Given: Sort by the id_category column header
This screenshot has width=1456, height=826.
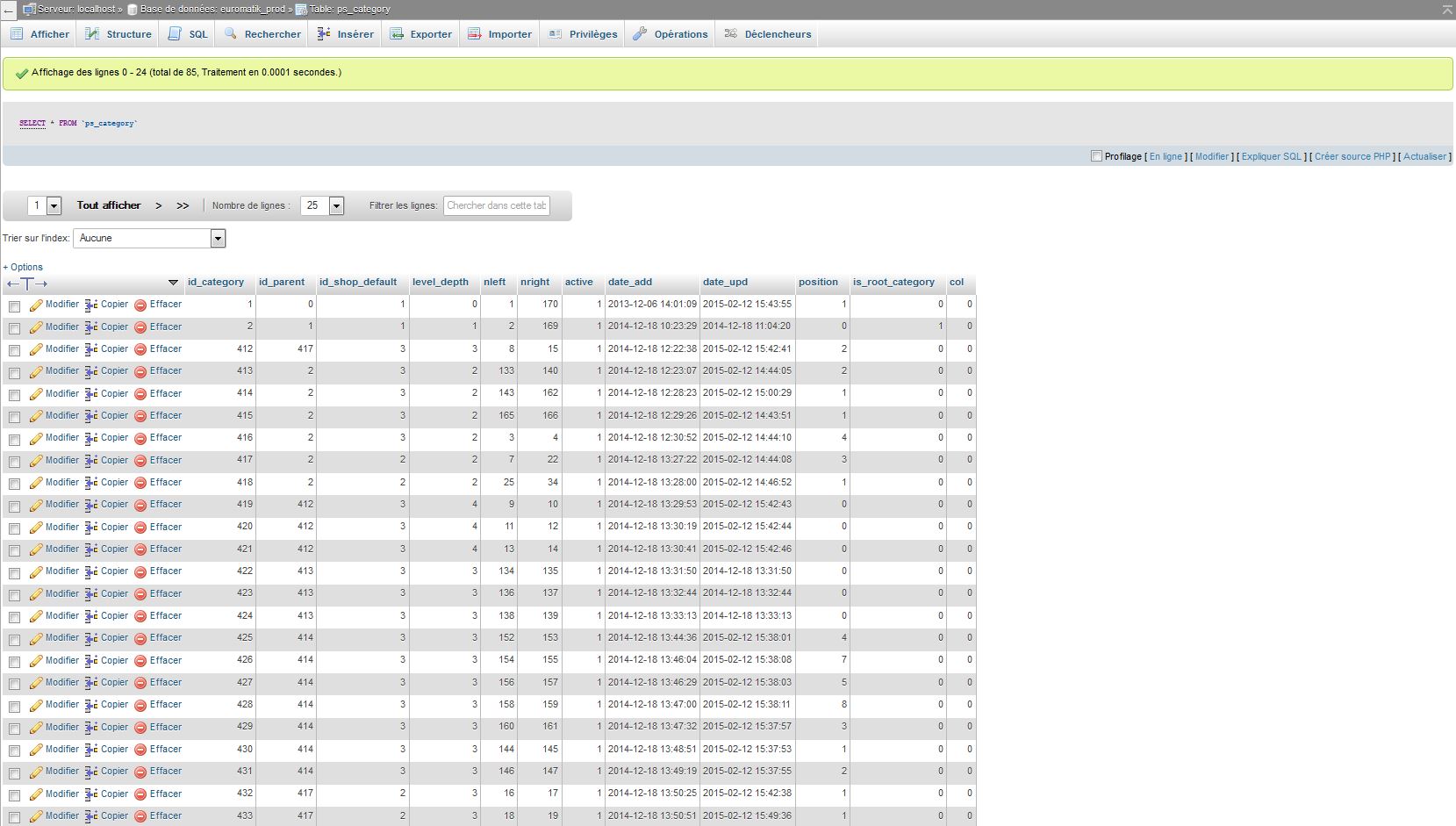Looking at the screenshot, I should (216, 282).
